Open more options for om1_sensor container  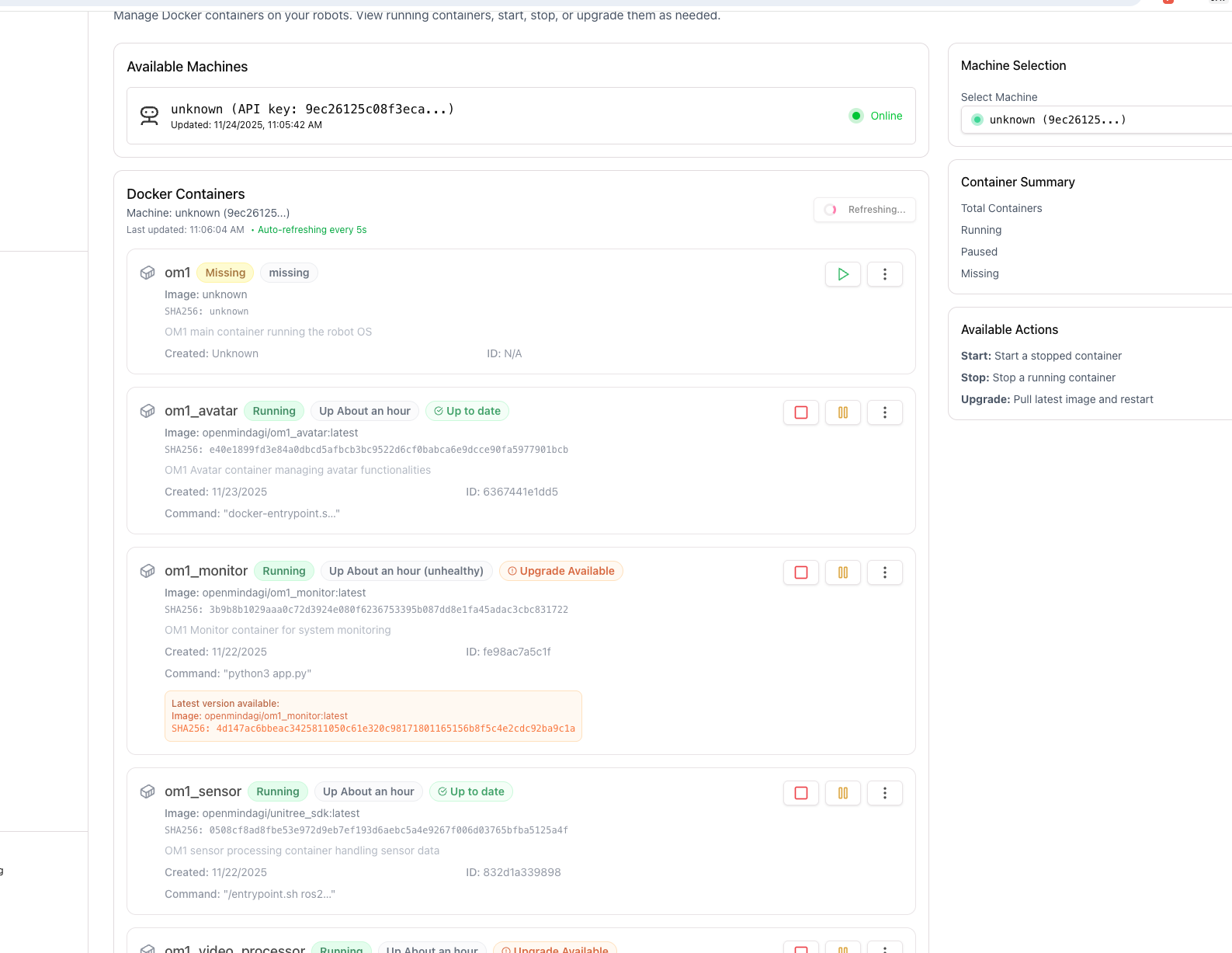pos(884,793)
